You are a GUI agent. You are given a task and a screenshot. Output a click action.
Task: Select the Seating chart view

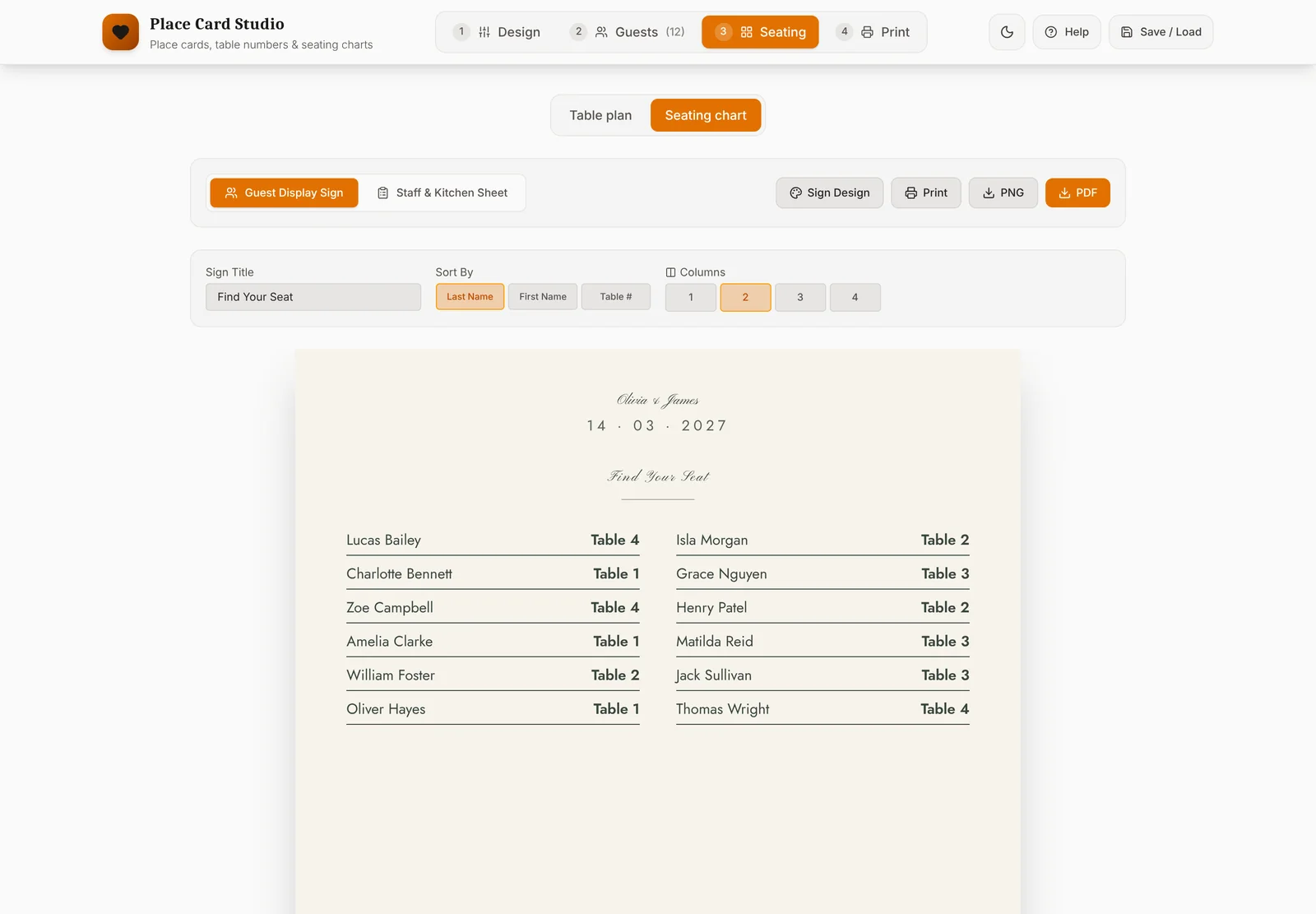706,115
